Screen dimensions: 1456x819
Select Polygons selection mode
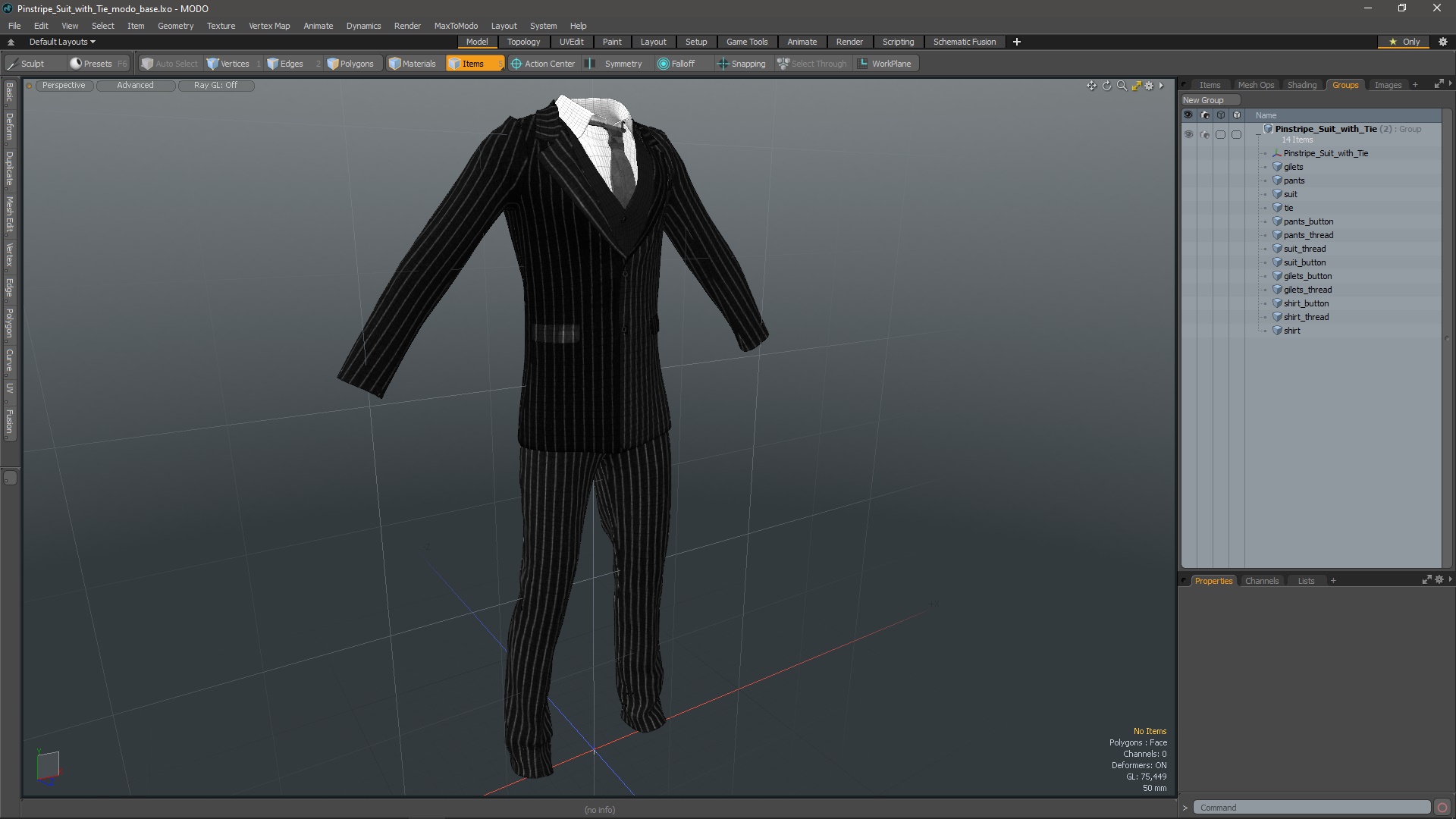[x=350, y=64]
